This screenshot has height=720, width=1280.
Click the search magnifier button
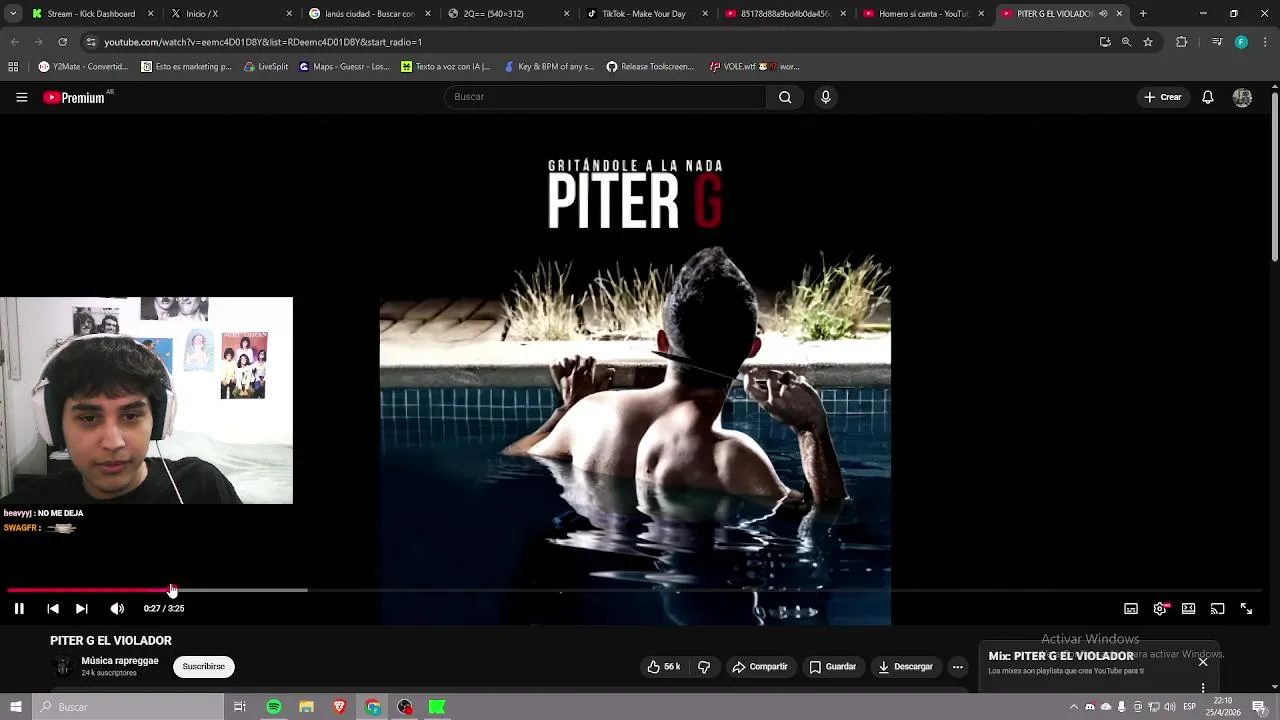click(x=785, y=97)
